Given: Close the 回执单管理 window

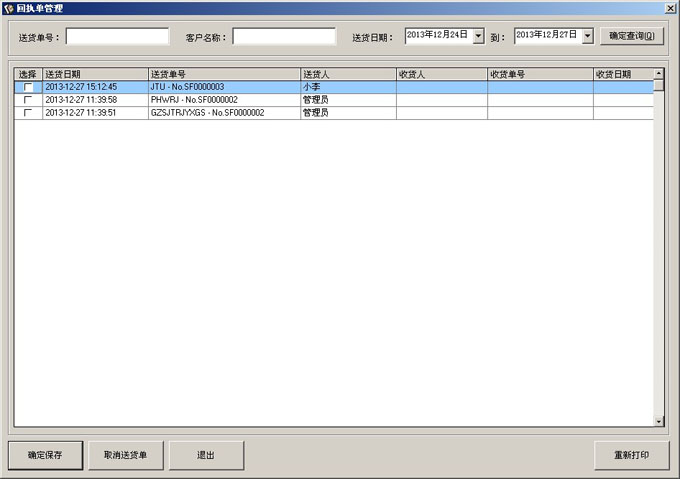Looking at the screenshot, I should (x=670, y=7).
